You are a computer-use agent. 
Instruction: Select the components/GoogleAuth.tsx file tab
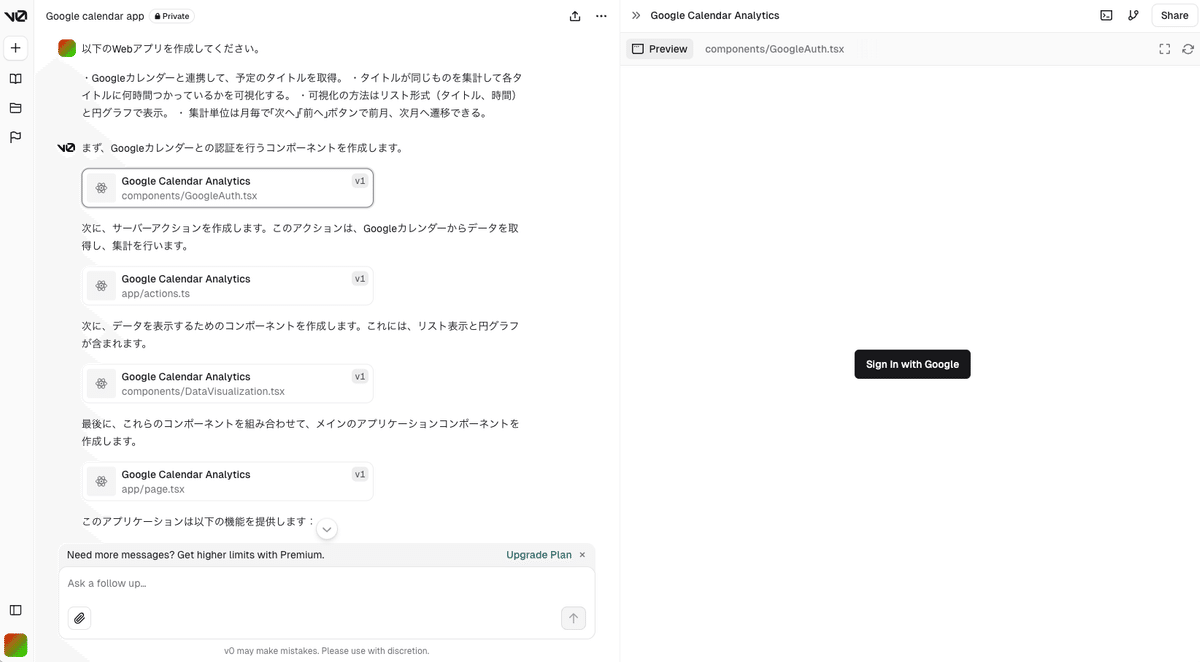pyautogui.click(x=774, y=49)
